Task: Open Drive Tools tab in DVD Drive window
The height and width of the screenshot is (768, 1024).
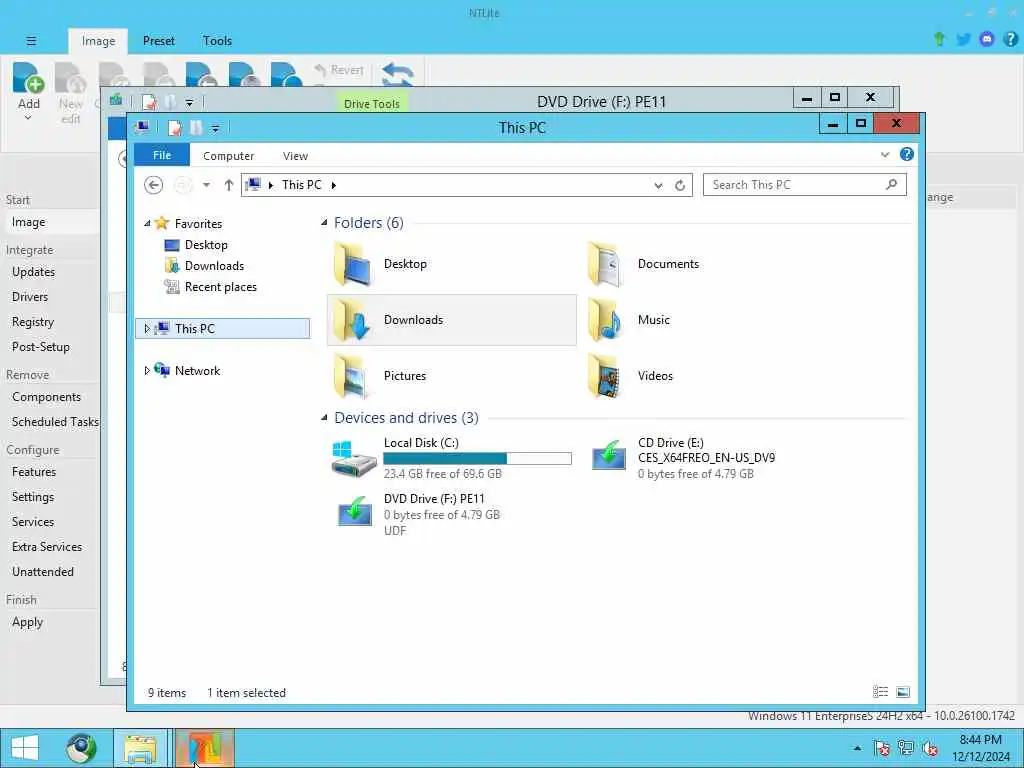Action: 372,103
